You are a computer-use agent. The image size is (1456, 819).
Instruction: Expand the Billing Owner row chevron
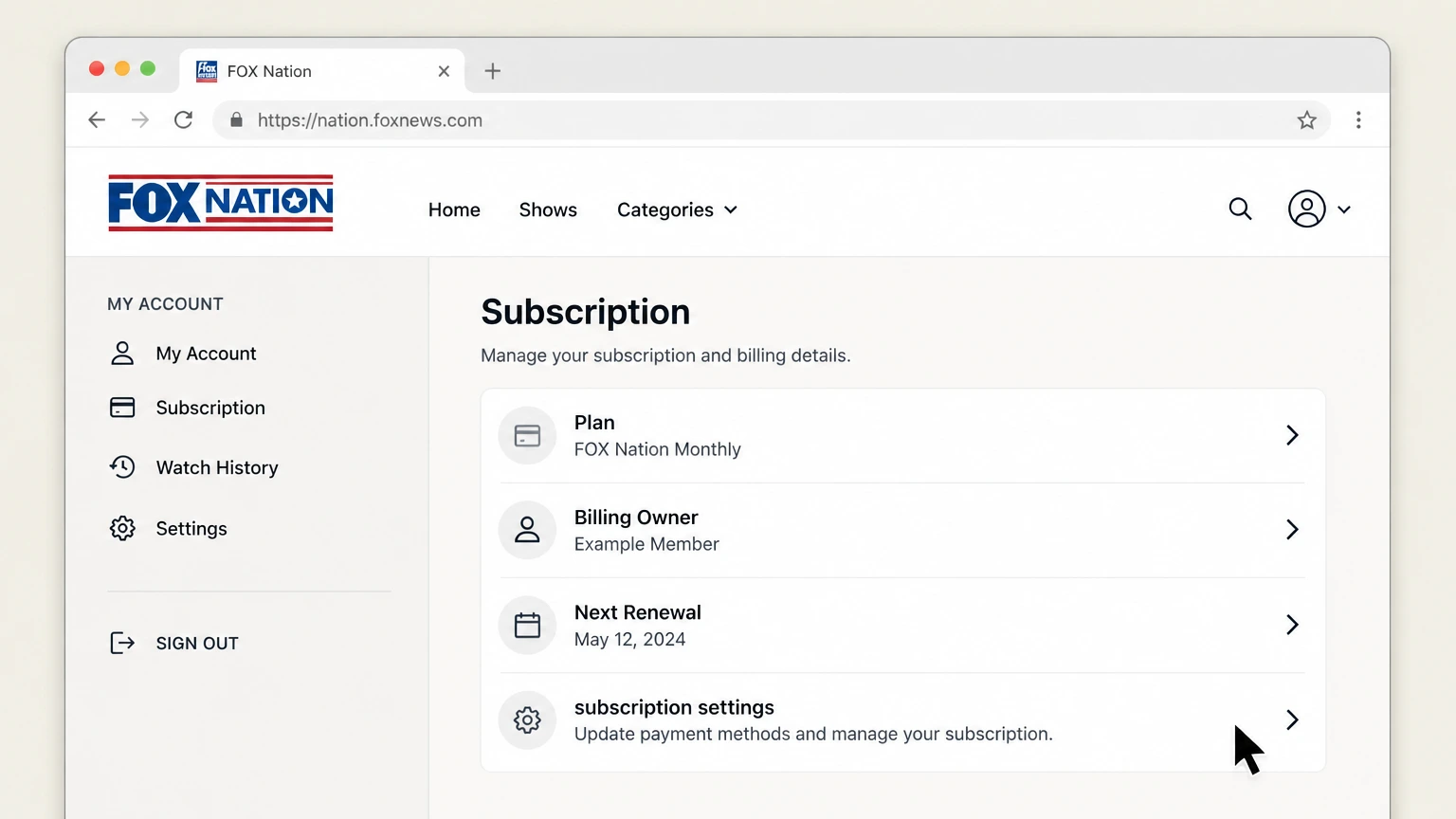(x=1292, y=530)
